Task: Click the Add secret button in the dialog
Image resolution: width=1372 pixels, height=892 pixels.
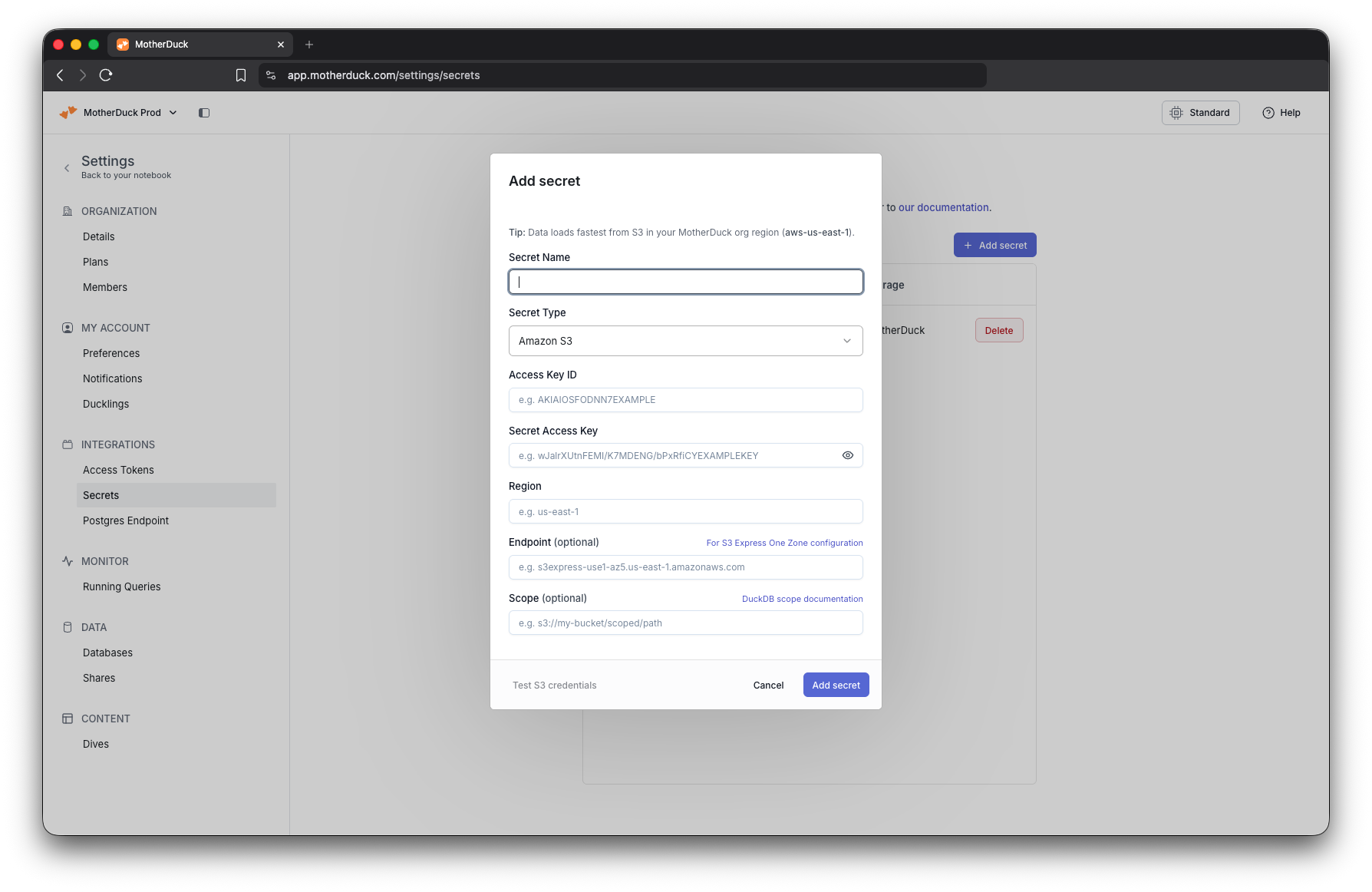Action: point(836,685)
